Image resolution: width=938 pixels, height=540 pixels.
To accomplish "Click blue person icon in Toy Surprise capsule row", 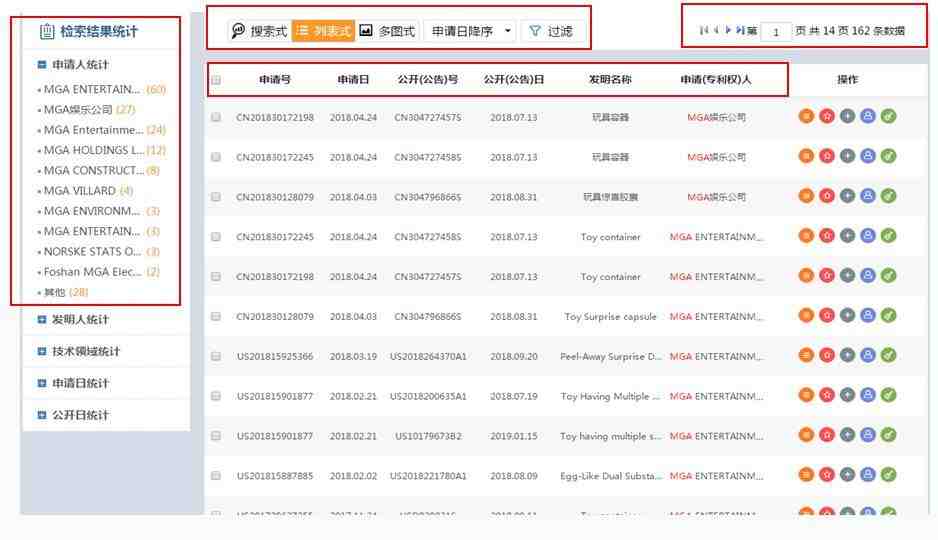I will point(868,316).
